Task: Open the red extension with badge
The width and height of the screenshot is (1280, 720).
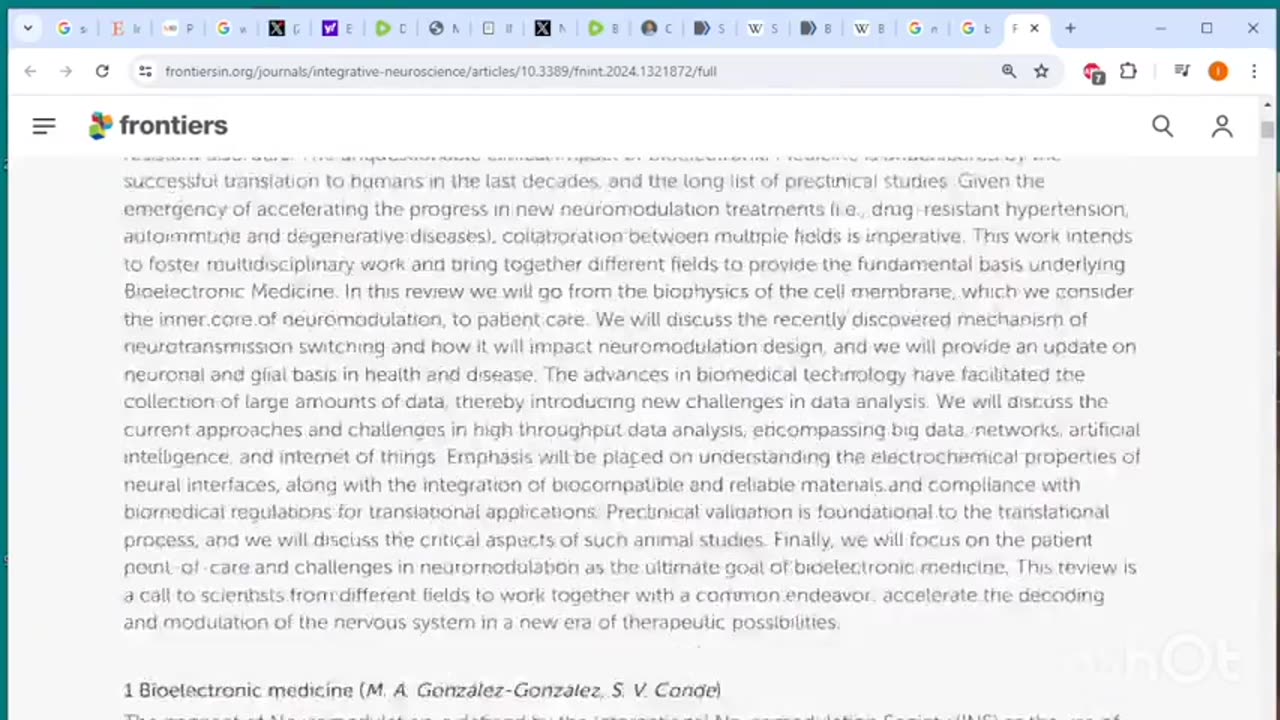Action: [x=1093, y=72]
